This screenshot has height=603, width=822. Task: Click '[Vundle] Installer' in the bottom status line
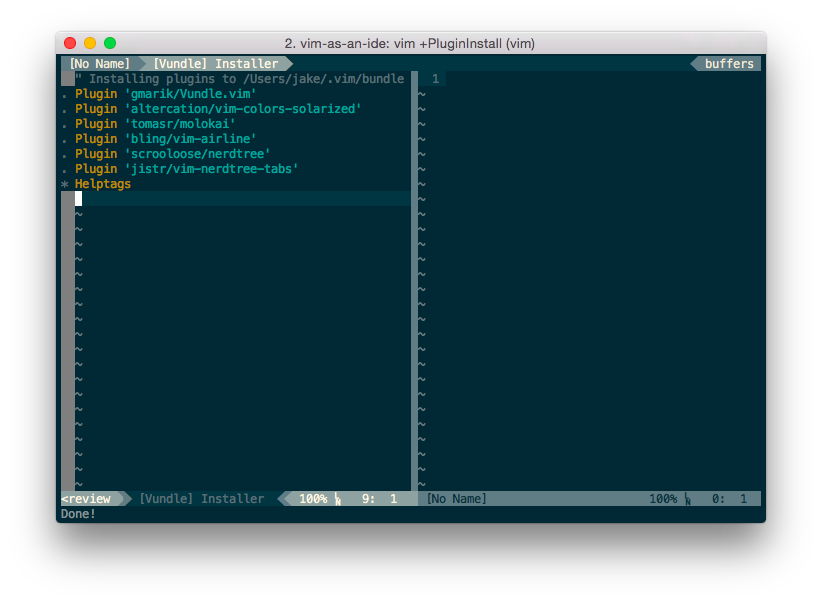202,499
